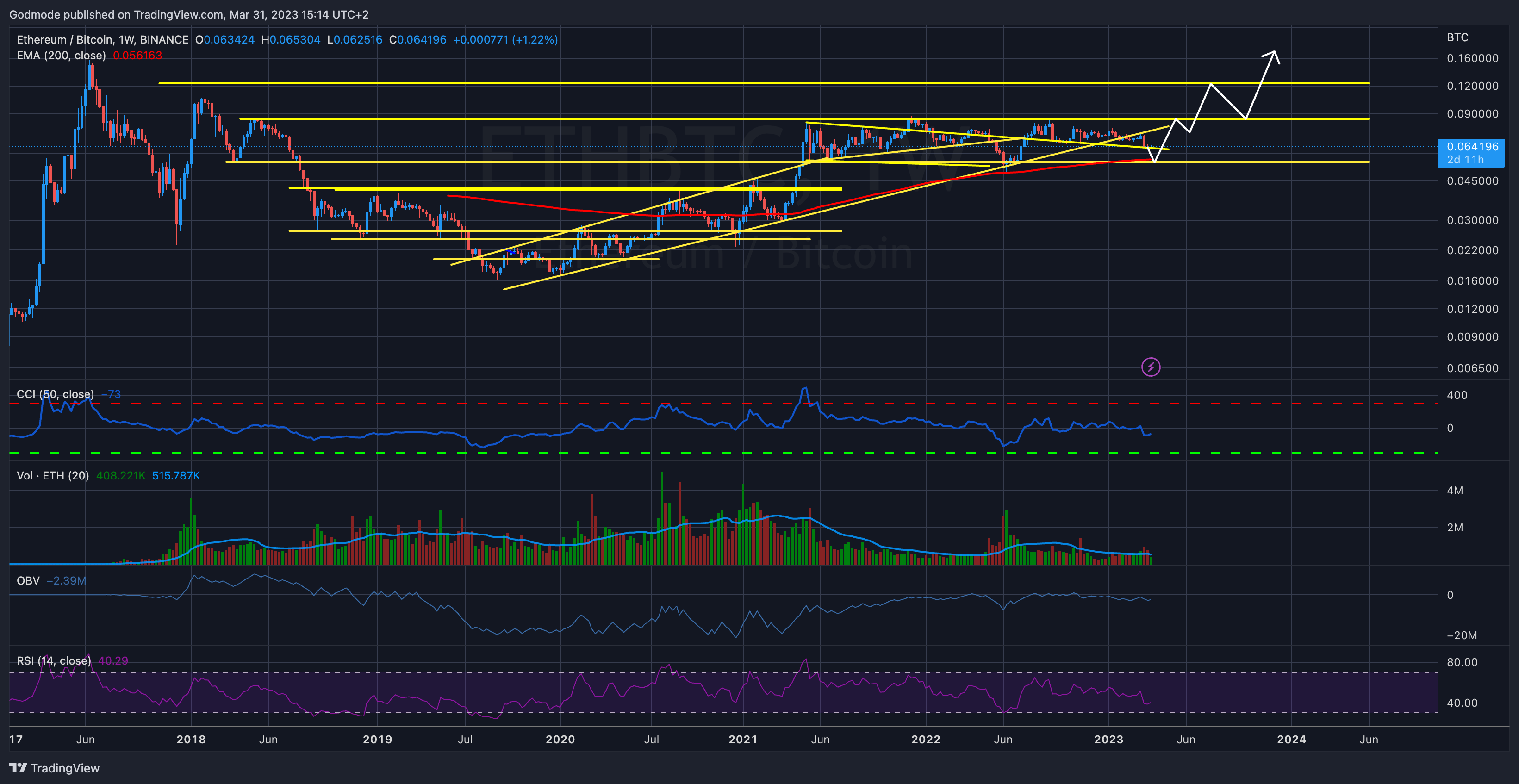Click the volume value 408.221K

pyautogui.click(x=121, y=475)
